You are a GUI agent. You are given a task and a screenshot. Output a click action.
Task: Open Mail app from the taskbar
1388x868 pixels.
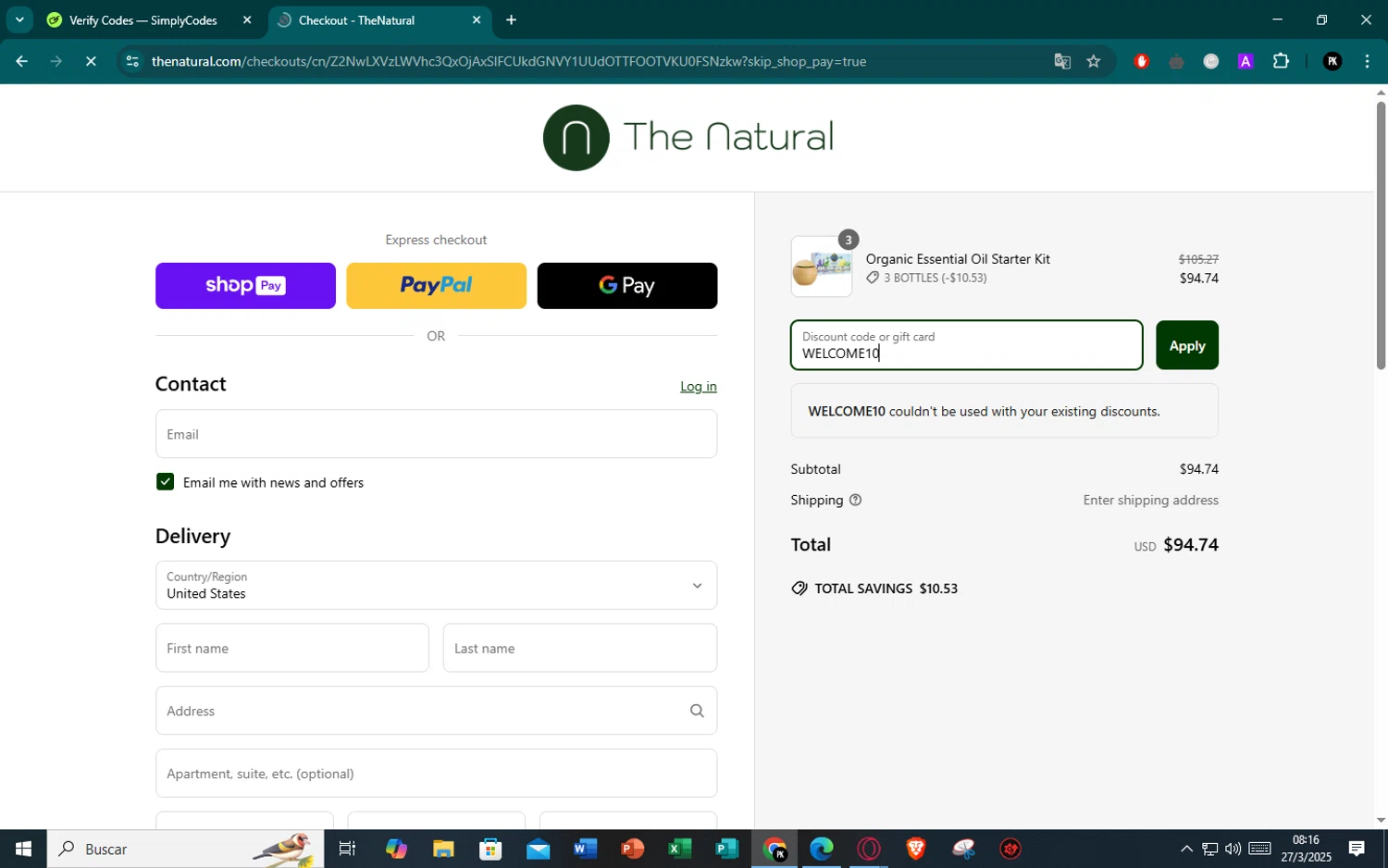coord(538,849)
